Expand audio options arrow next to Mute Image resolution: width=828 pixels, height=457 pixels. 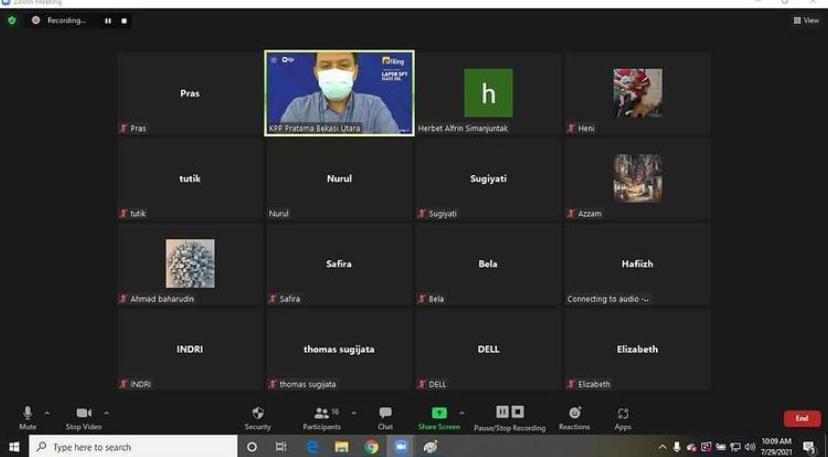point(47,413)
